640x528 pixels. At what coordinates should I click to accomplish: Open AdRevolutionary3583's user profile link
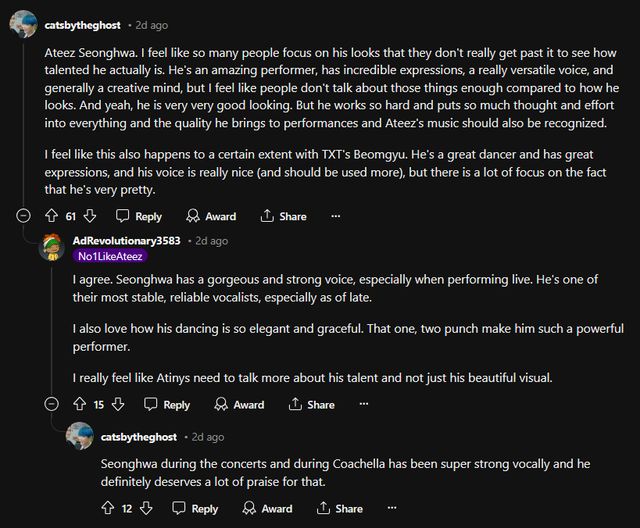[127, 241]
